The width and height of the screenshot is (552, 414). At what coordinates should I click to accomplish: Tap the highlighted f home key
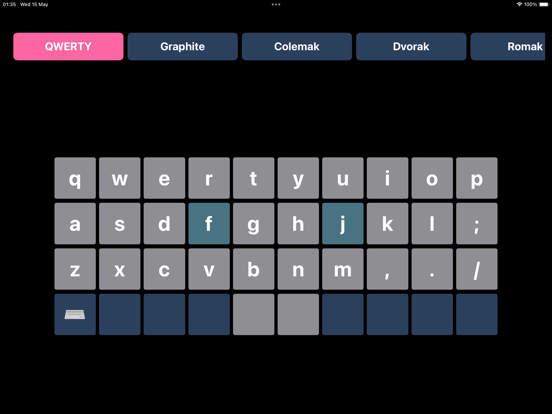(x=209, y=224)
